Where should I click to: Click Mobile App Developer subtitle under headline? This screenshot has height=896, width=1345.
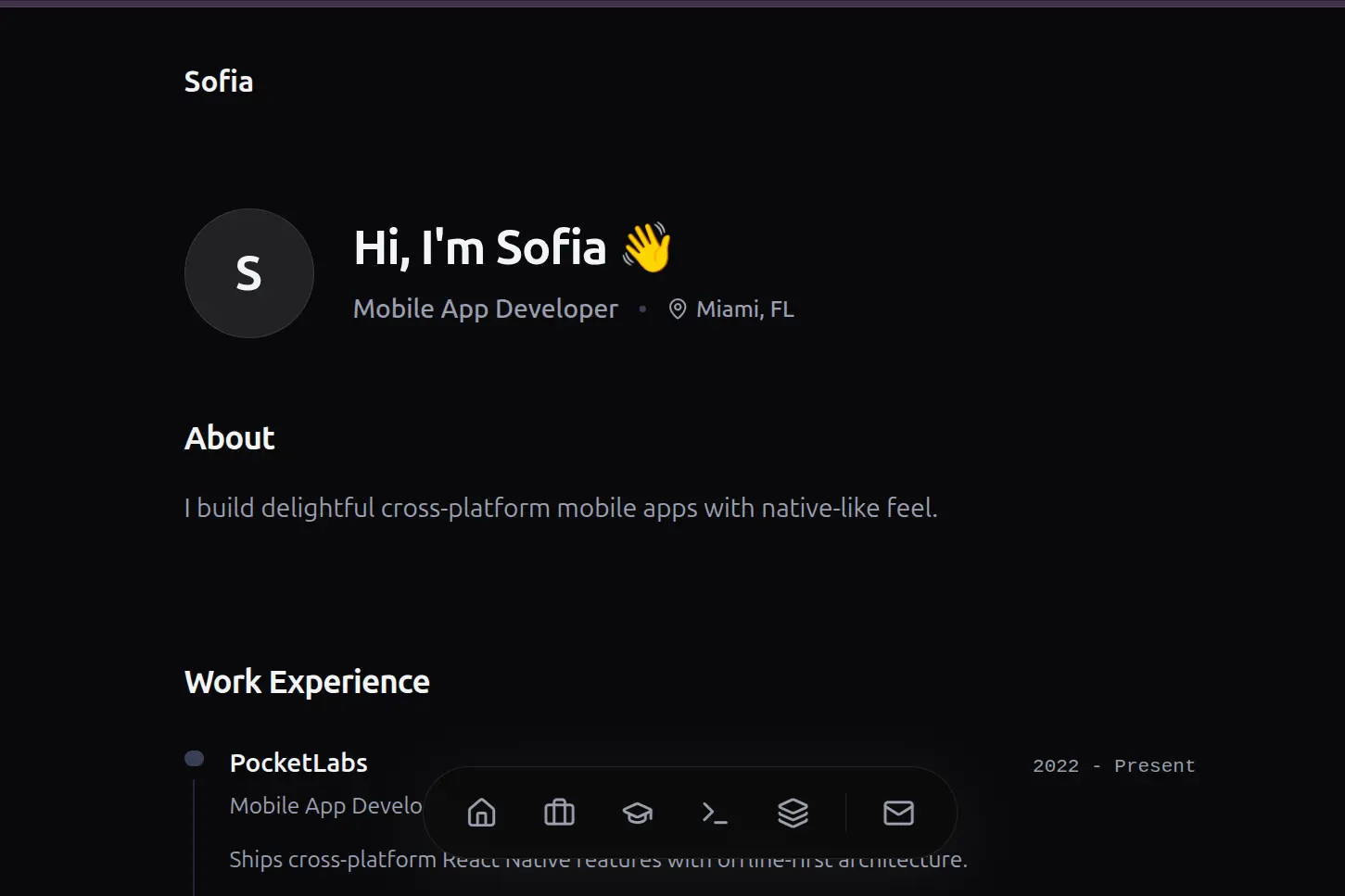(485, 309)
